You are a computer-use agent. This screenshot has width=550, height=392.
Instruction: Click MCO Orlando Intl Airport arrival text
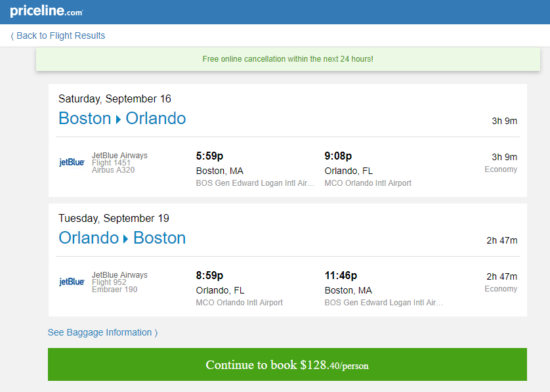368,183
